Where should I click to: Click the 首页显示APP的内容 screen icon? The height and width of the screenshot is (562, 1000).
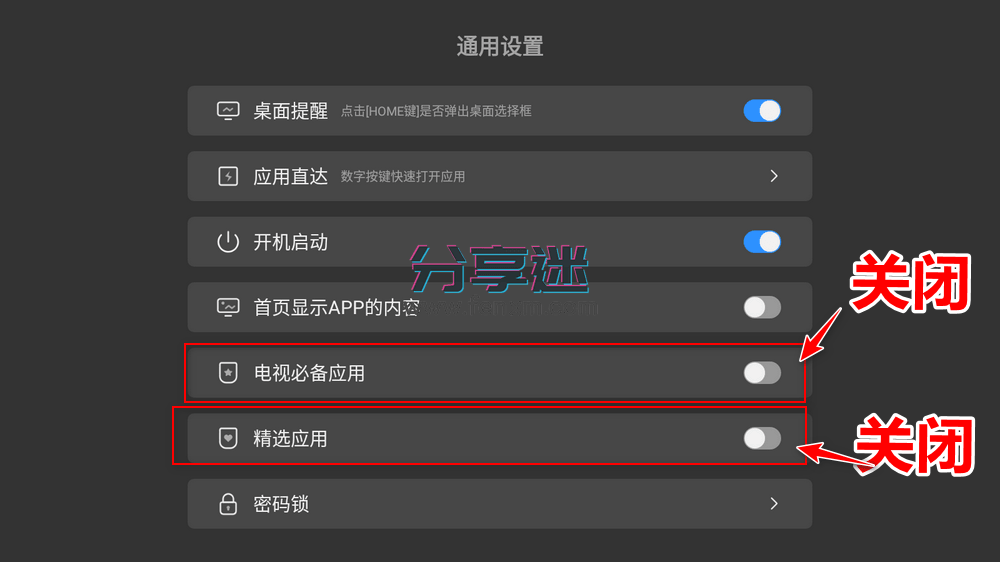click(x=228, y=307)
